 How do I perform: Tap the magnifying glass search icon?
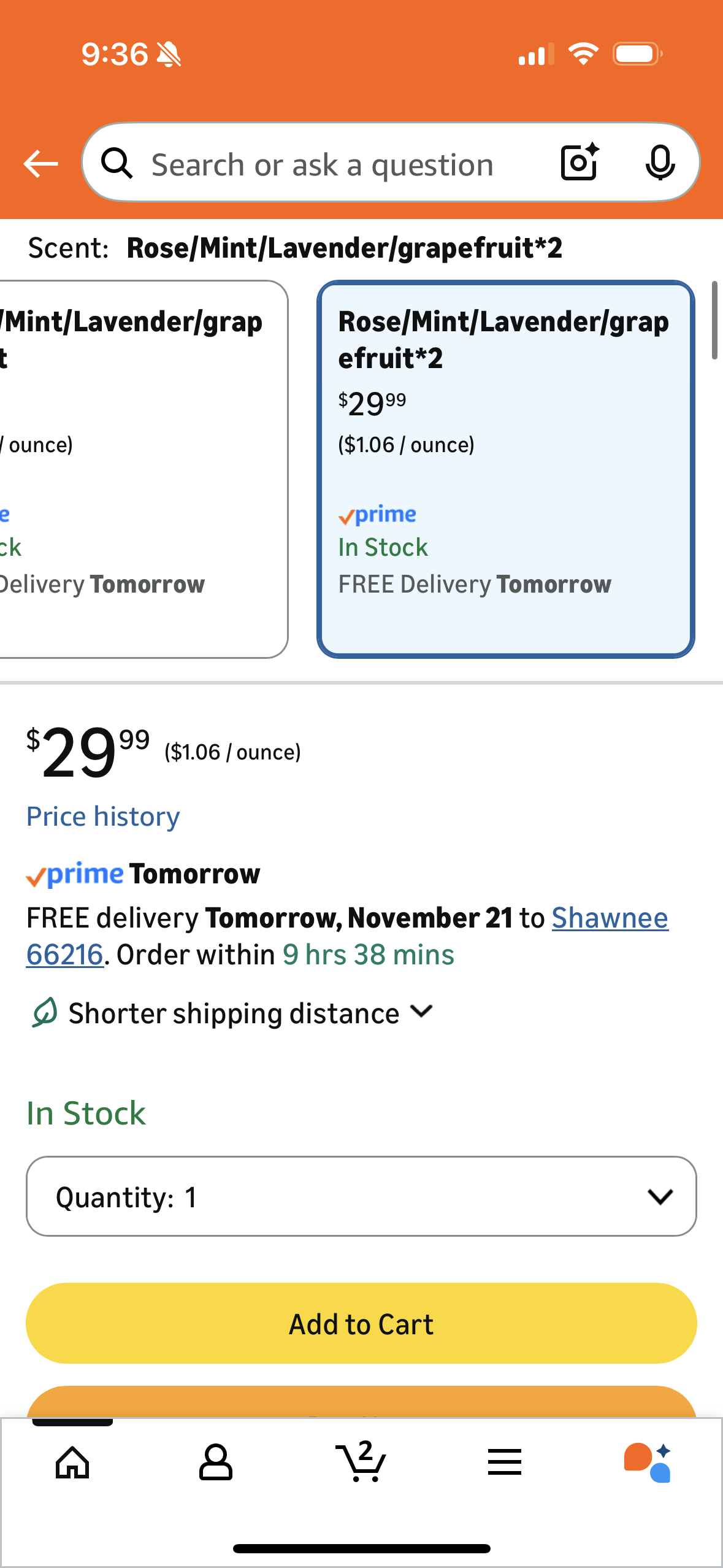pos(117,164)
